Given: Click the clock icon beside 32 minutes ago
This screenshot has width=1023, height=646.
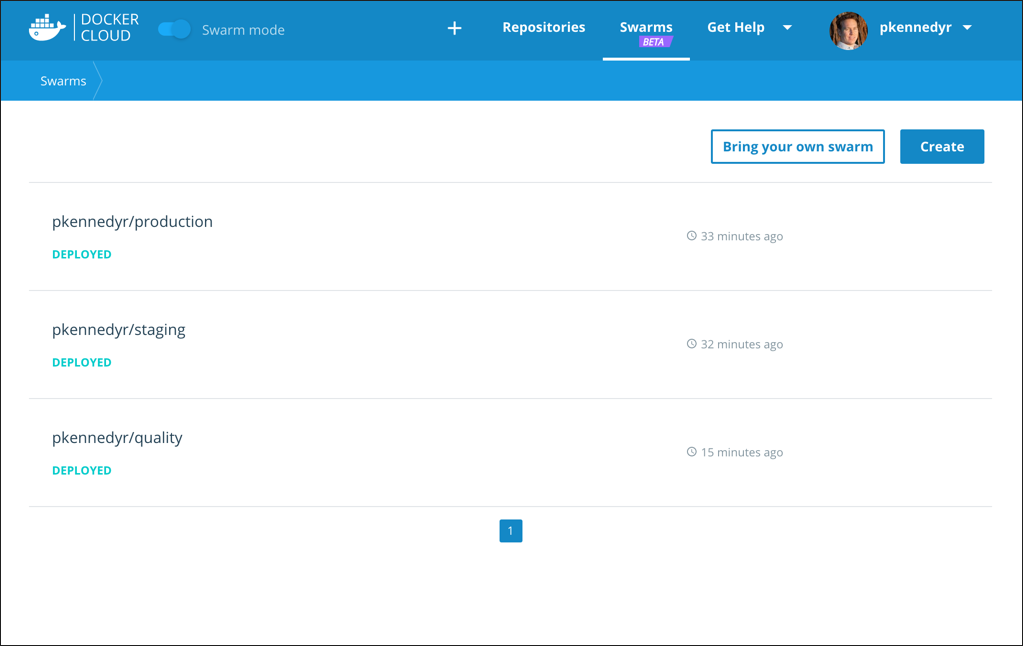Looking at the screenshot, I should 691,344.
